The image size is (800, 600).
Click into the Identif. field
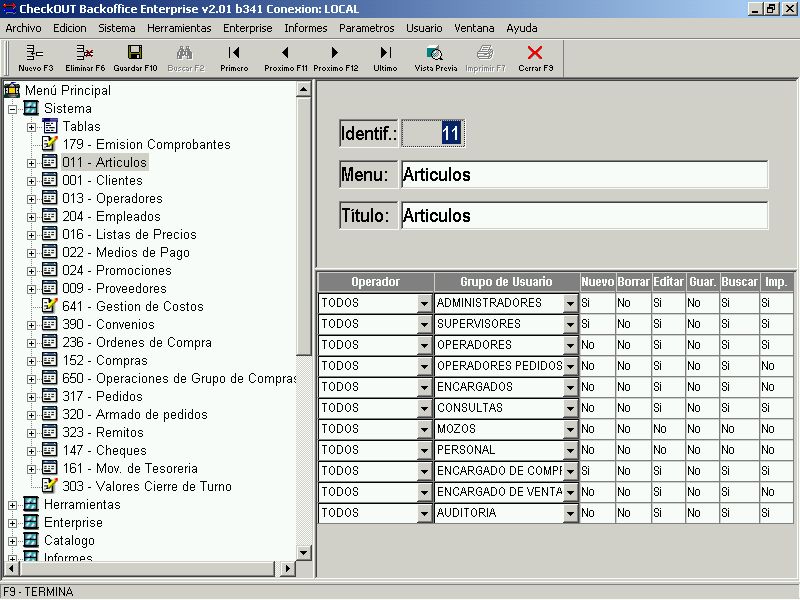[x=433, y=134]
